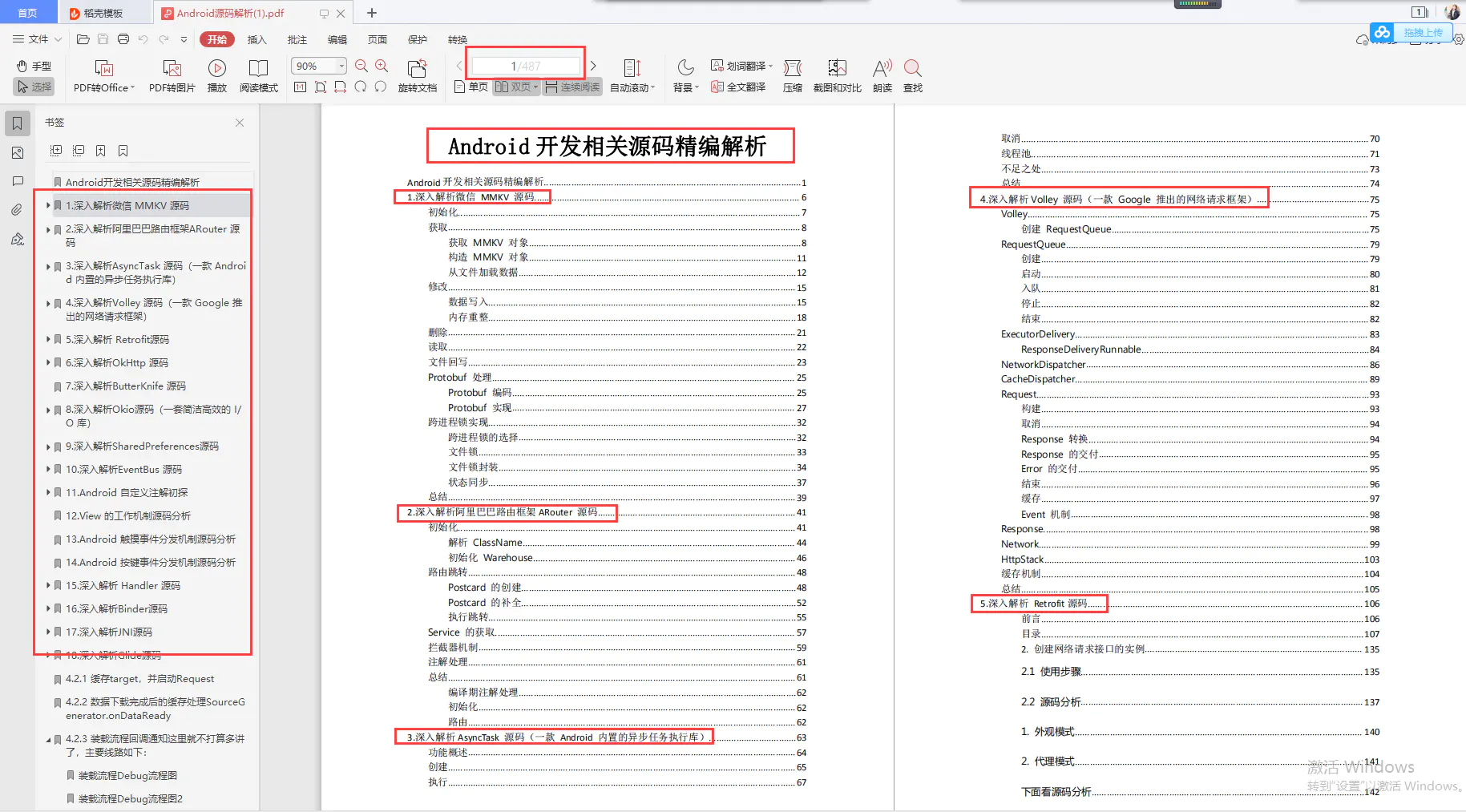Switch to the 批注 ribbon tab

pos(297,39)
